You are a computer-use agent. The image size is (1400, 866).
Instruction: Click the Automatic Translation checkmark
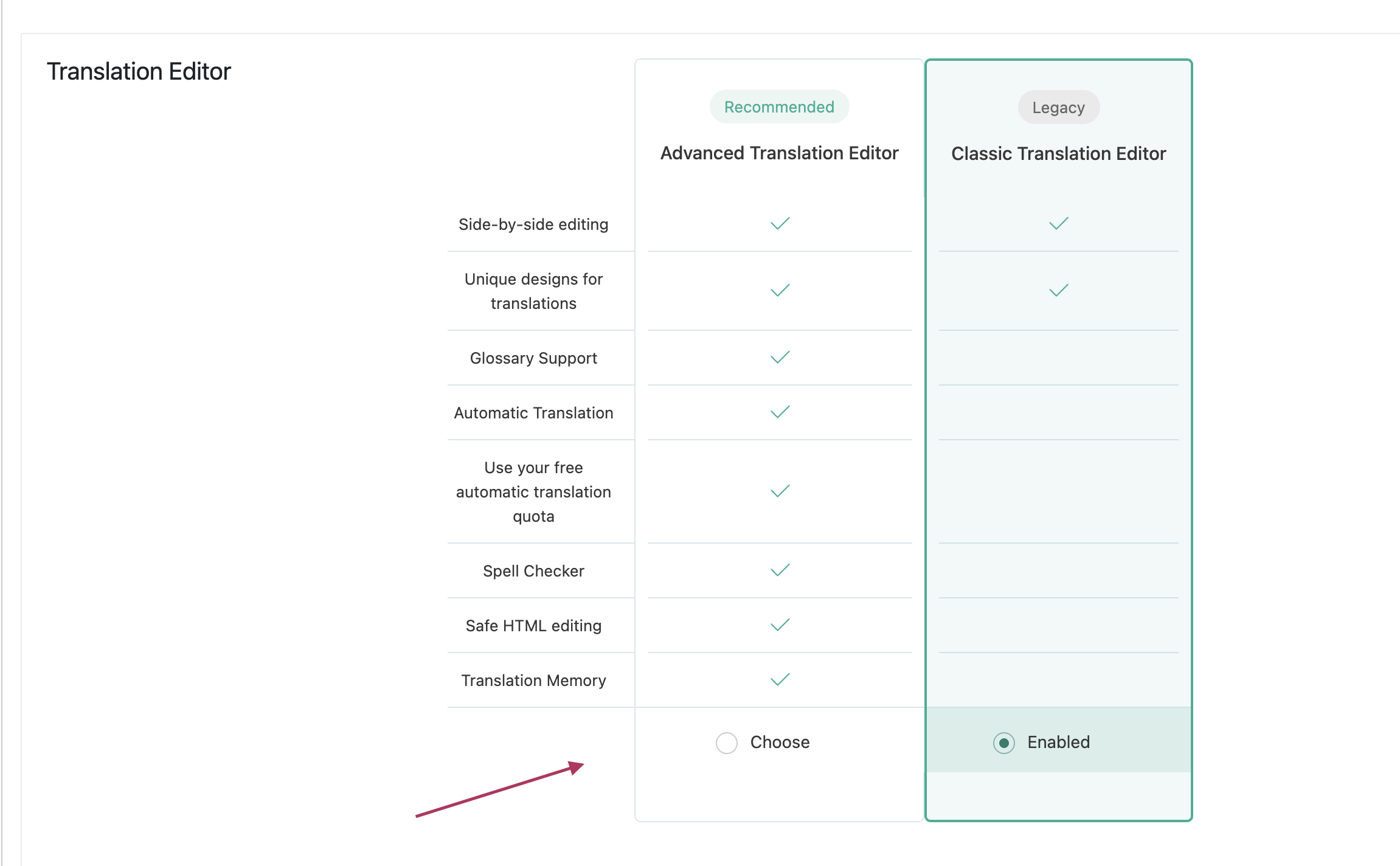[780, 412]
